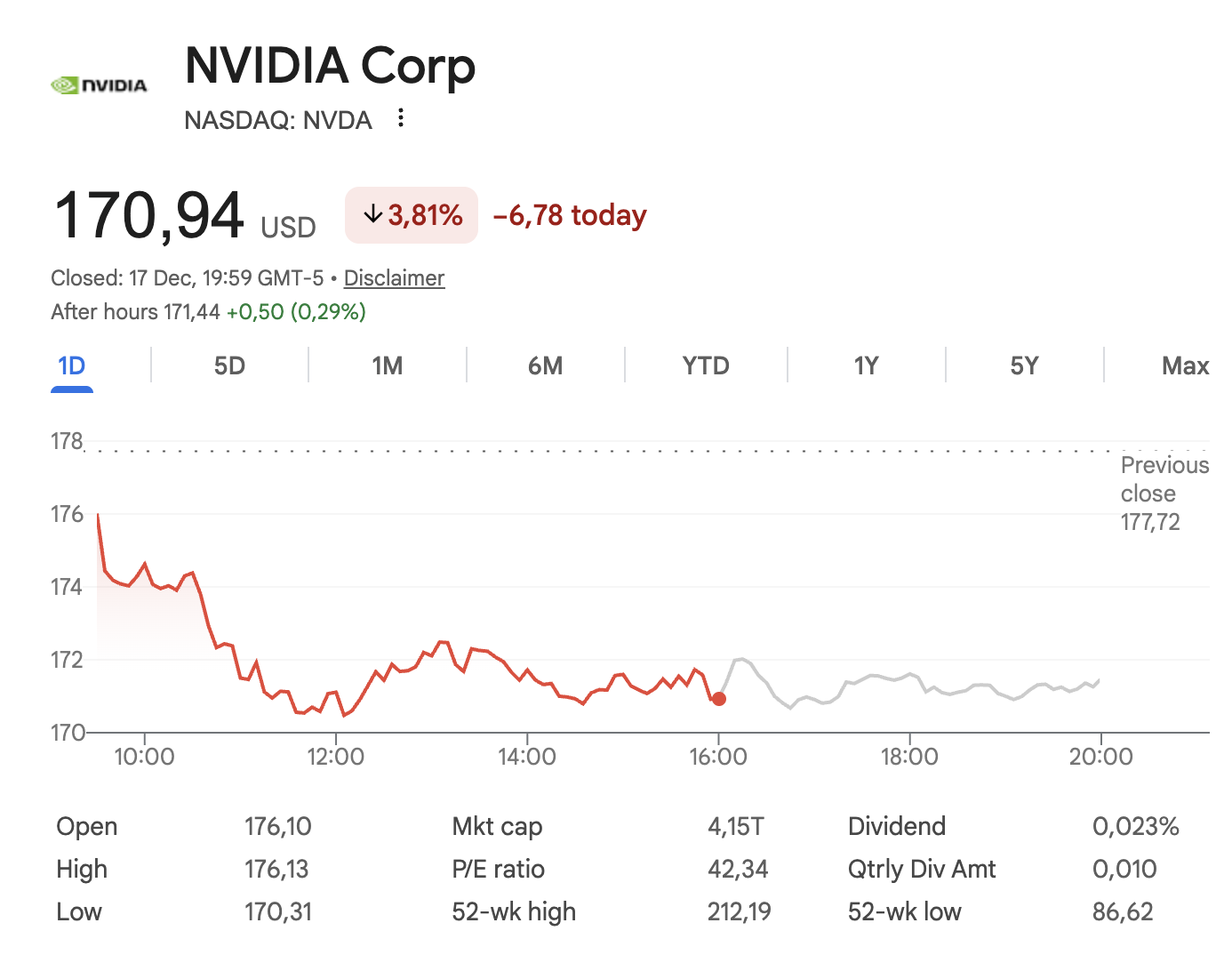Click the NVIDIA Corp title
This screenshot has height=955, width=1232.
(x=330, y=66)
